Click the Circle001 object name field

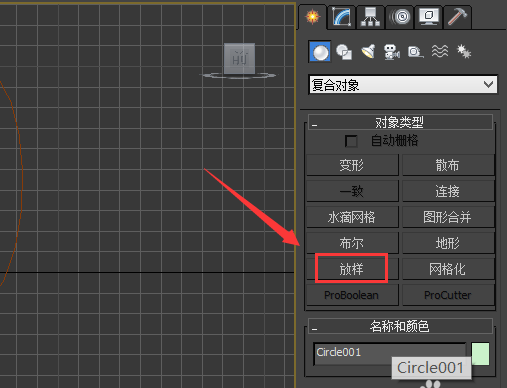pyautogui.click(x=389, y=353)
